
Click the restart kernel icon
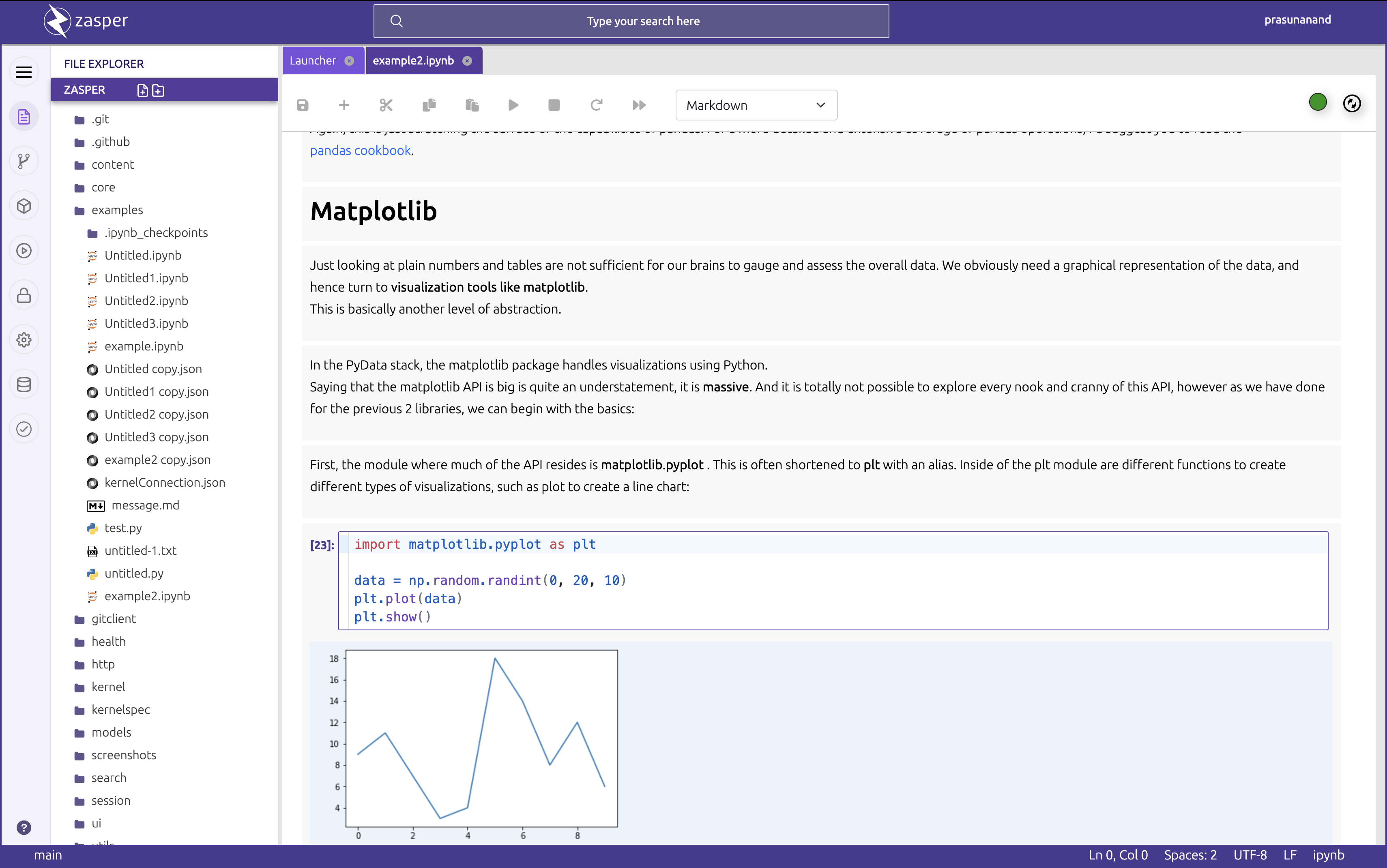click(x=597, y=105)
